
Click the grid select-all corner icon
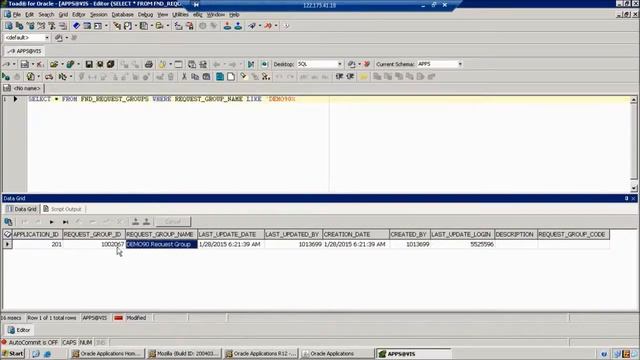pyautogui.click(x=7, y=234)
